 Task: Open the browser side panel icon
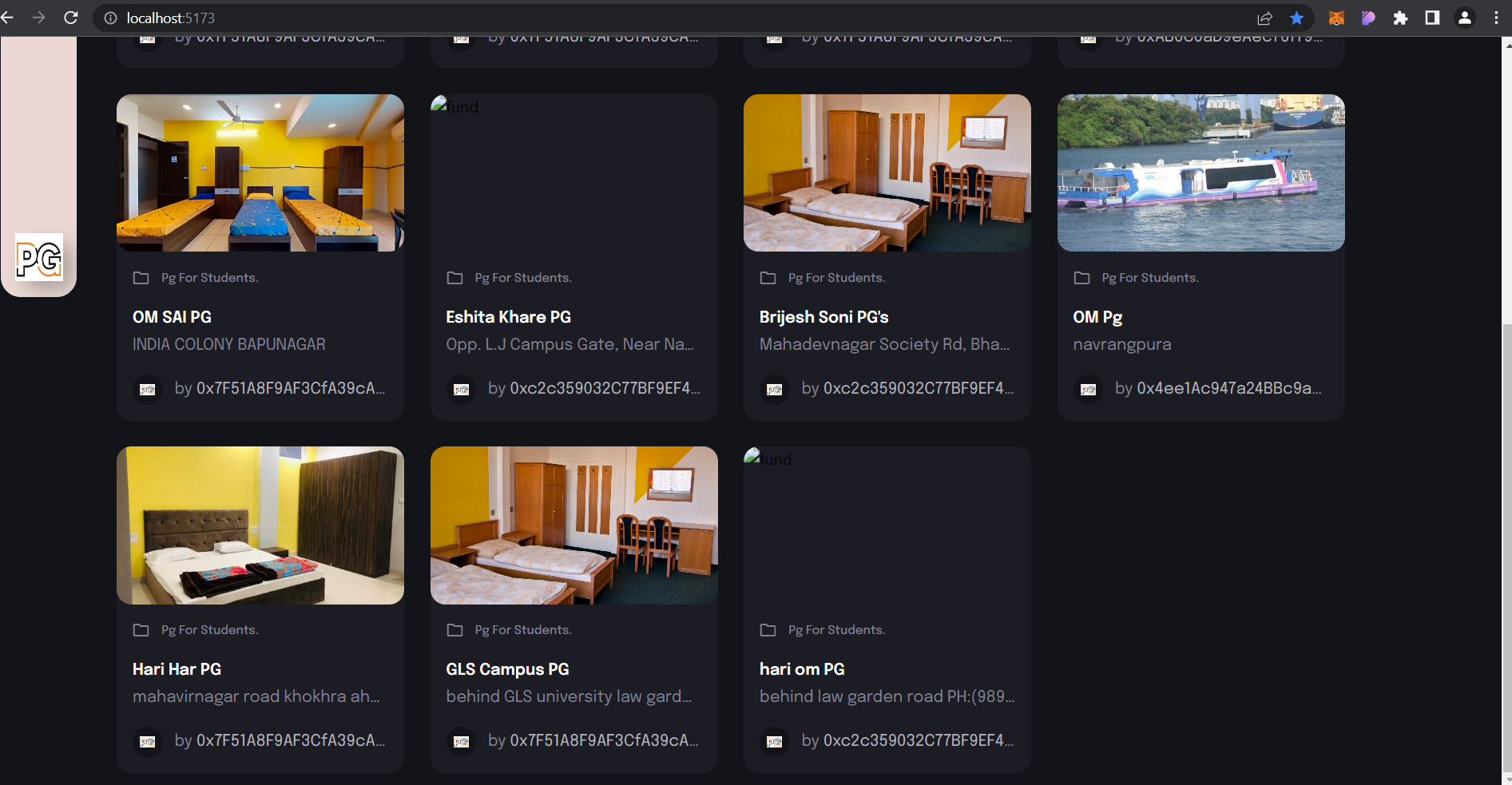pos(1432,18)
